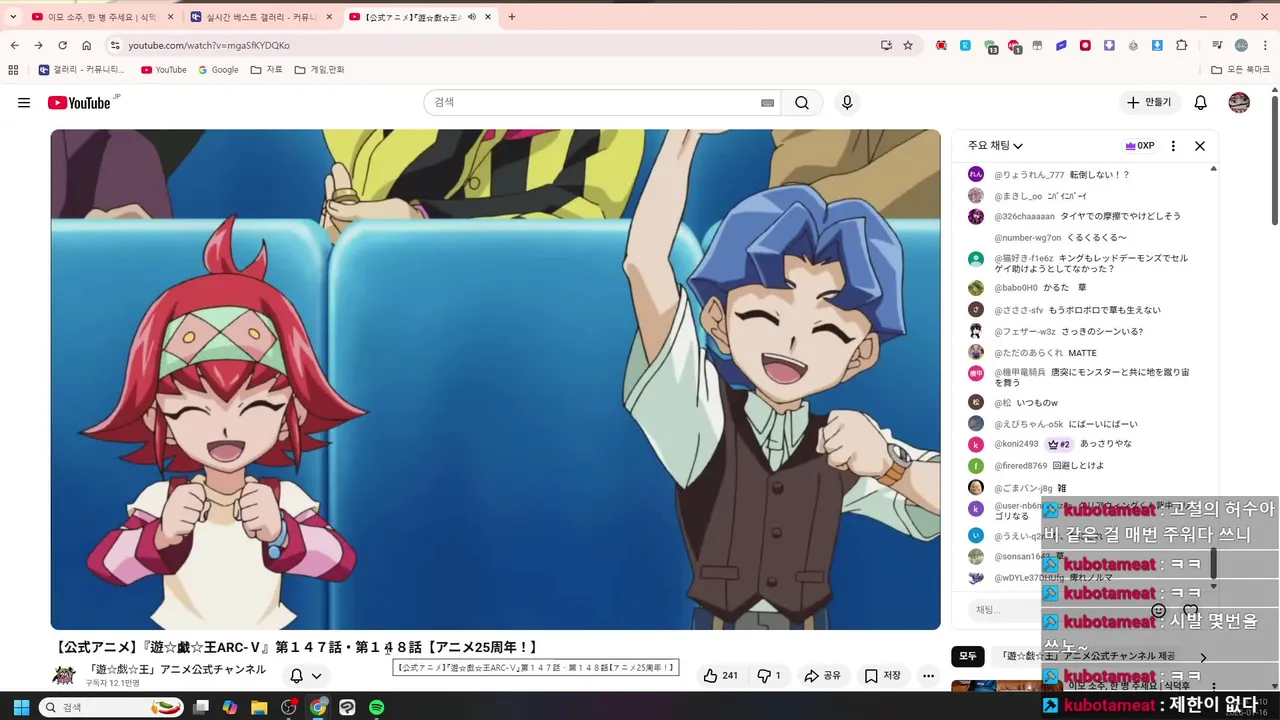Open the YouTube guide hamburger menu

tap(24, 103)
